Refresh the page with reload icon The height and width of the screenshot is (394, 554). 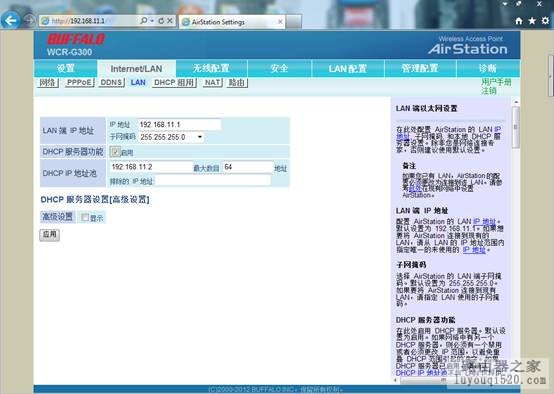161,21
